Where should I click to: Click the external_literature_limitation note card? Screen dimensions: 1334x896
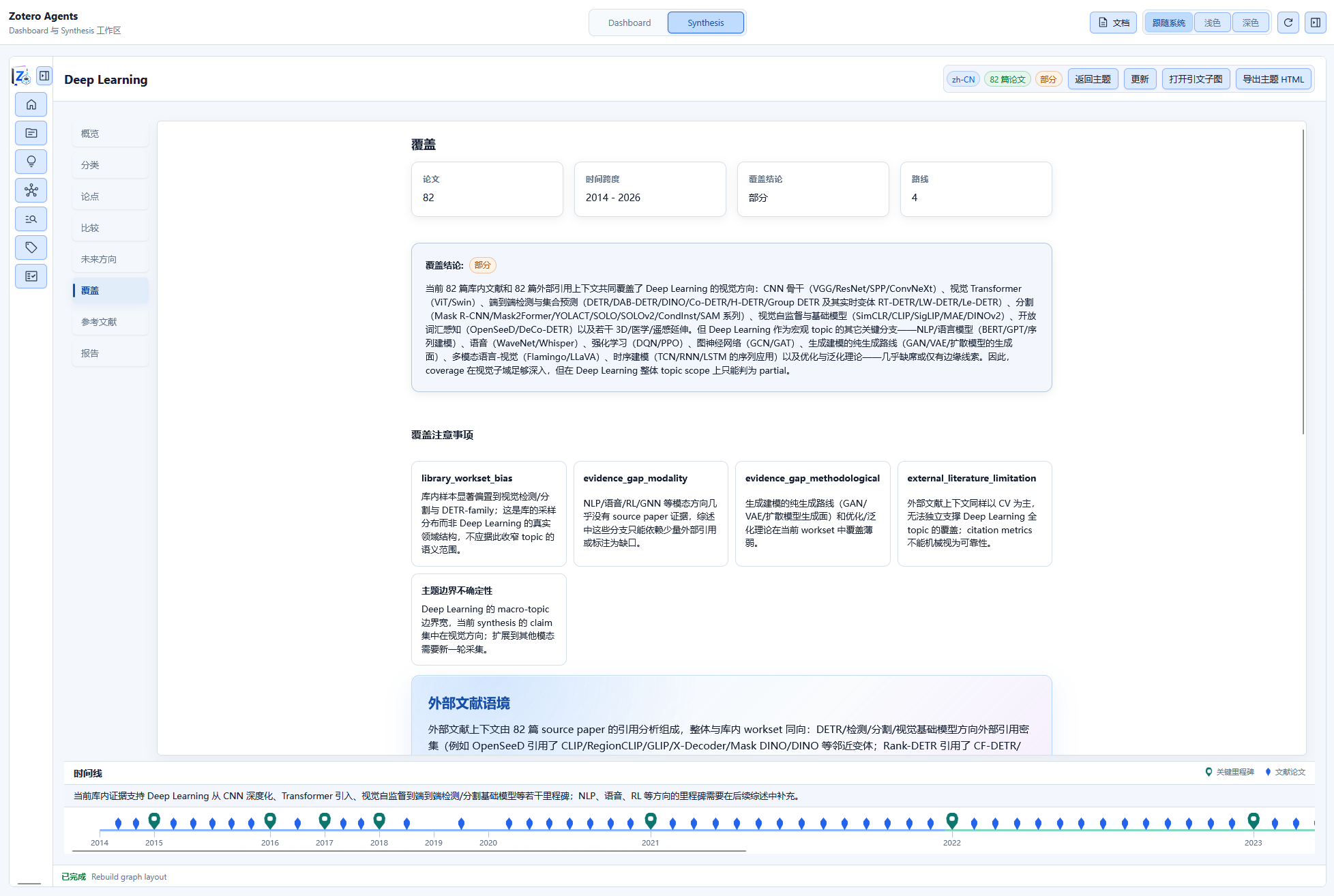point(975,513)
